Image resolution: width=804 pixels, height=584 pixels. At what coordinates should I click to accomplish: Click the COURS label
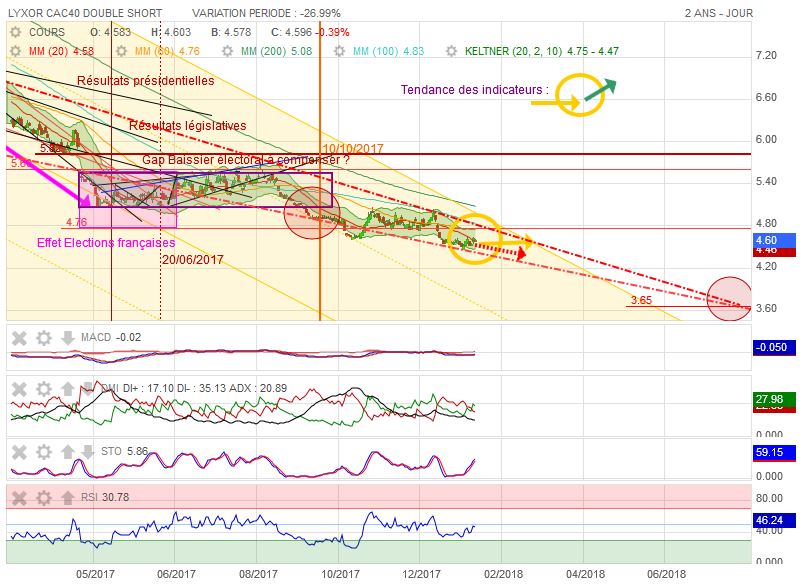(47, 32)
